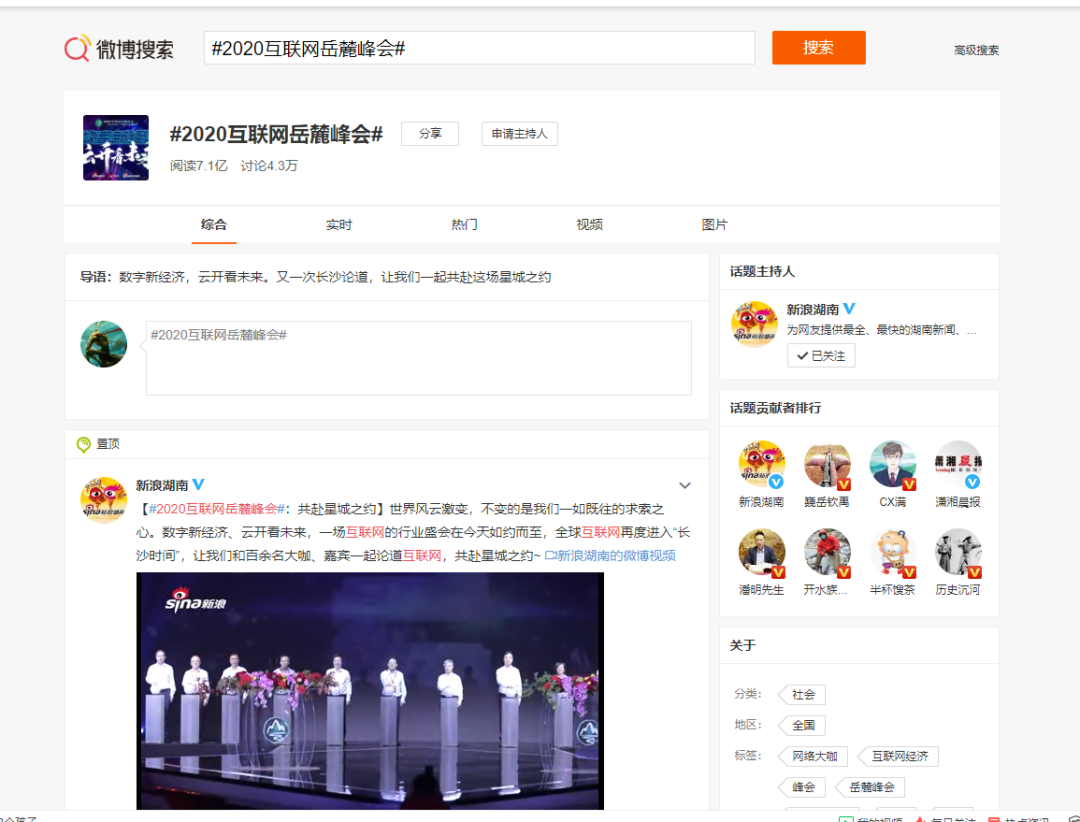Click the orange 搜索 button
The width and height of the screenshot is (1080, 822).
[818, 48]
